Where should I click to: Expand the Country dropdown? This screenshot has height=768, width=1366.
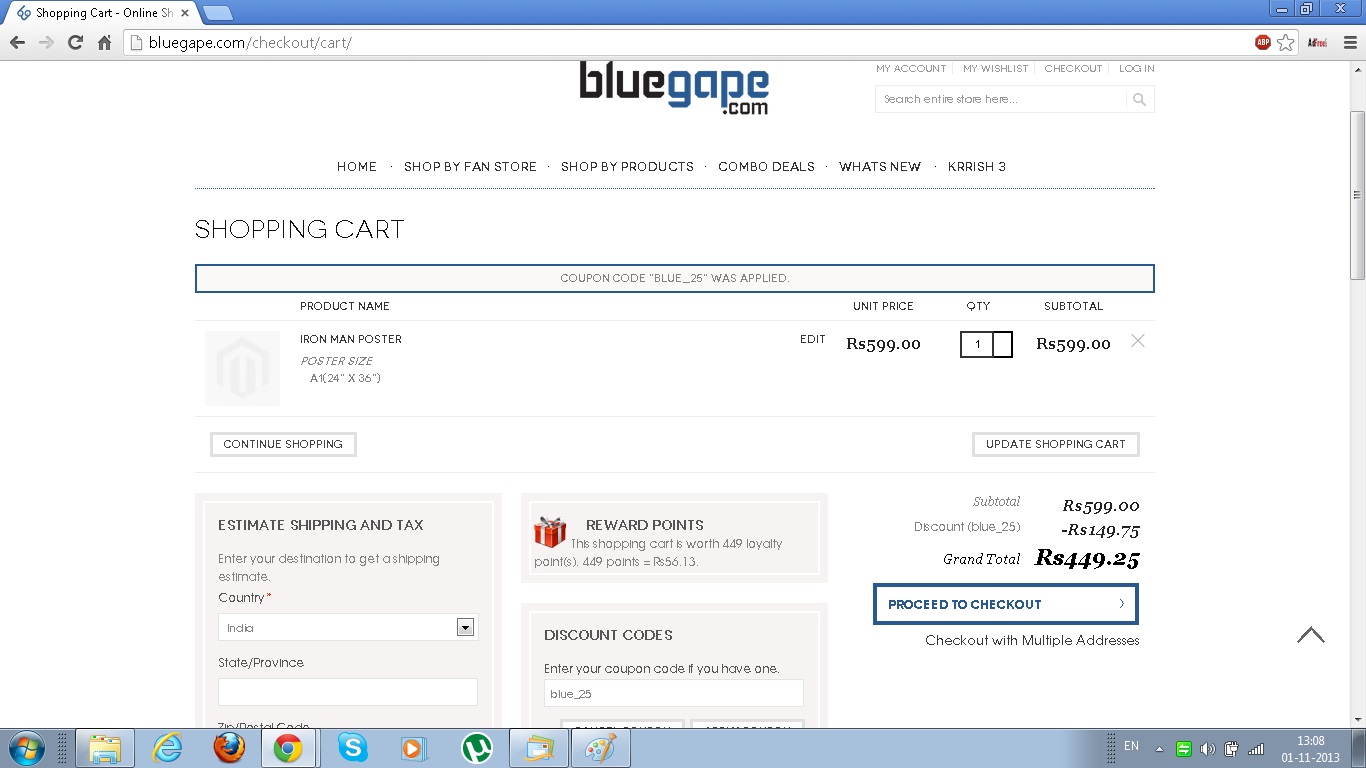point(464,627)
